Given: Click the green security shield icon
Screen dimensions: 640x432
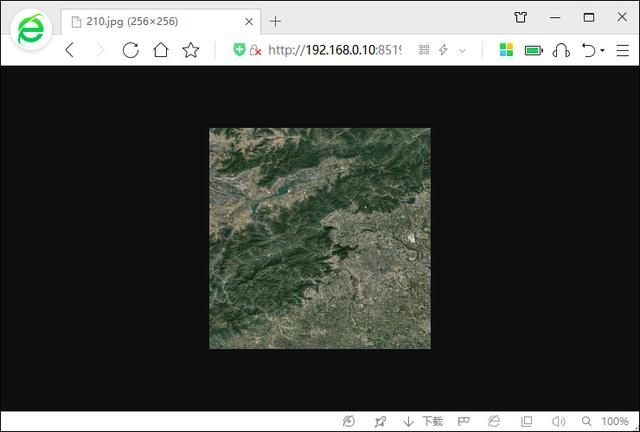Looking at the screenshot, I should (x=239, y=50).
